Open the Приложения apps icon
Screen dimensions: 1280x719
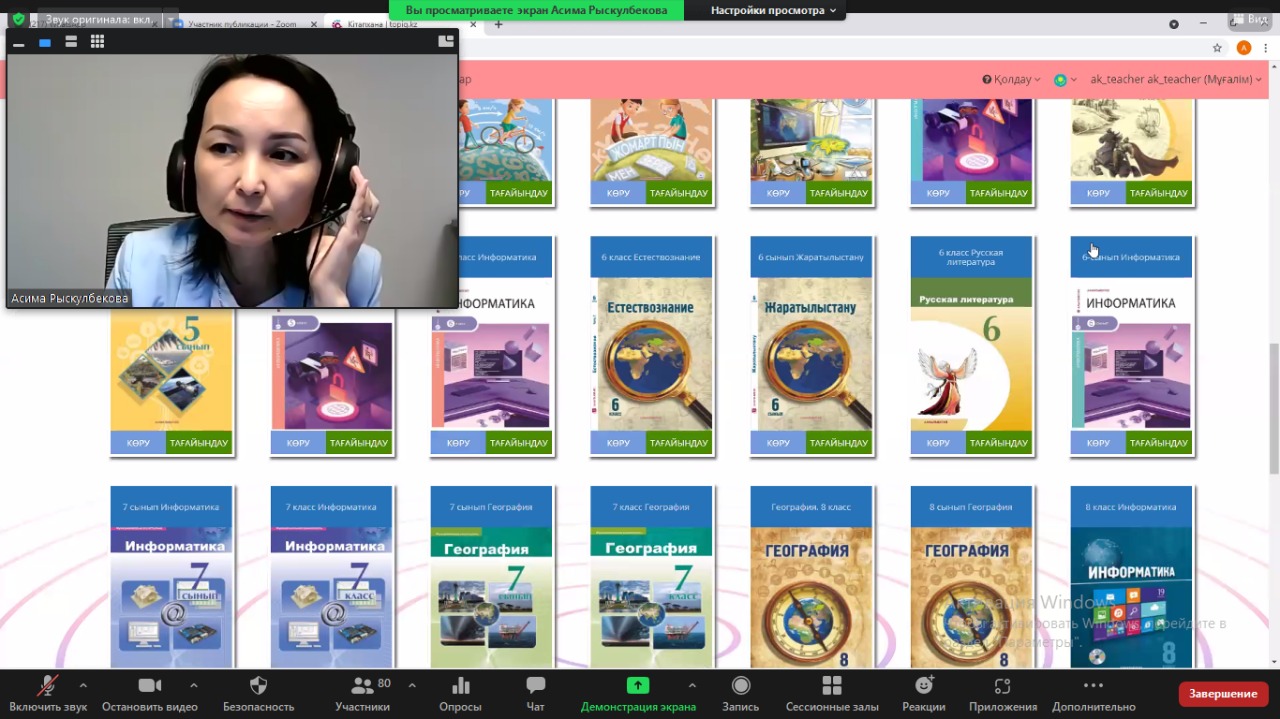[x=1002, y=685]
